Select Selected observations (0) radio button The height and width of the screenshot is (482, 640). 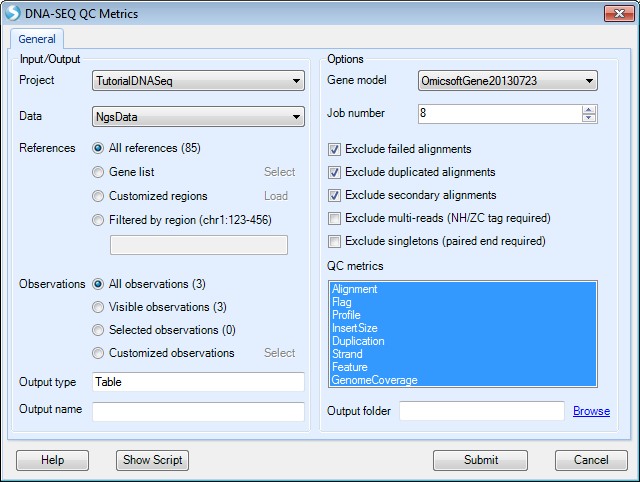coord(98,330)
